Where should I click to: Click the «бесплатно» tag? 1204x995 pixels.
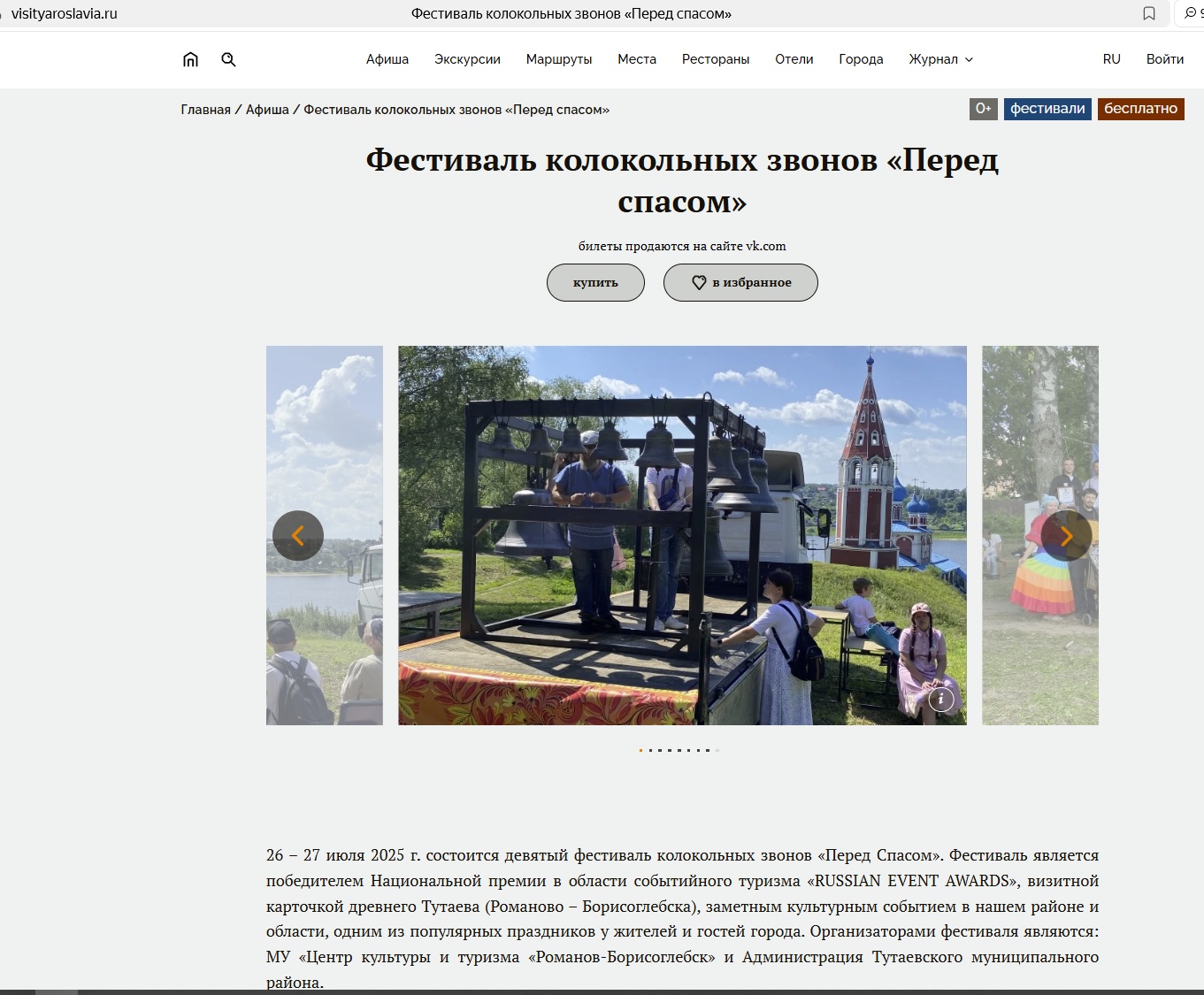1140,109
